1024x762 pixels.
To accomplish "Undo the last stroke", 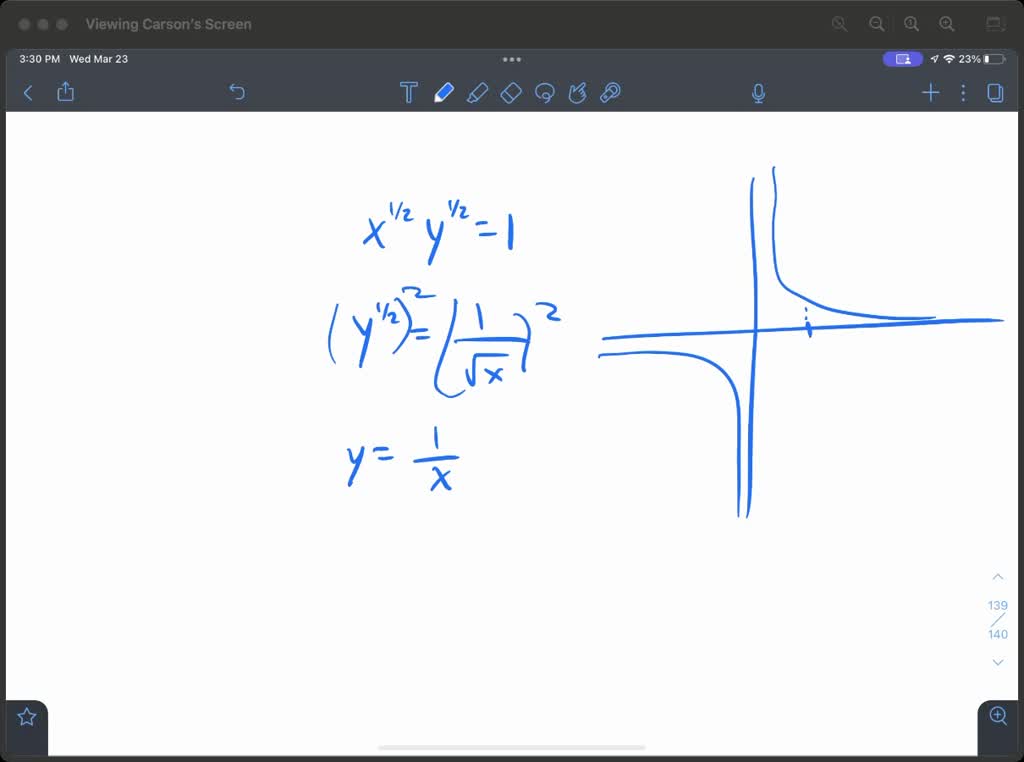I will point(237,92).
